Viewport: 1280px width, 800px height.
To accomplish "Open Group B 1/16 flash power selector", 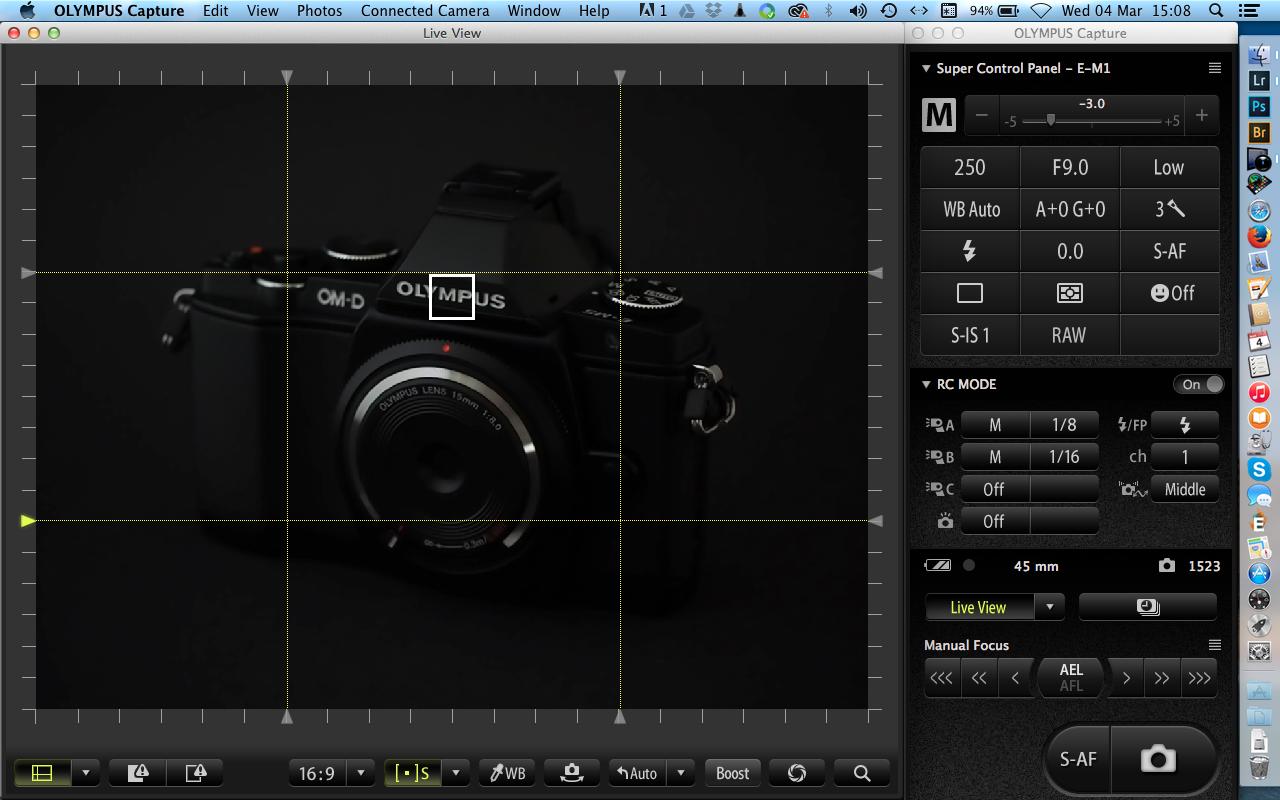I will [1064, 457].
